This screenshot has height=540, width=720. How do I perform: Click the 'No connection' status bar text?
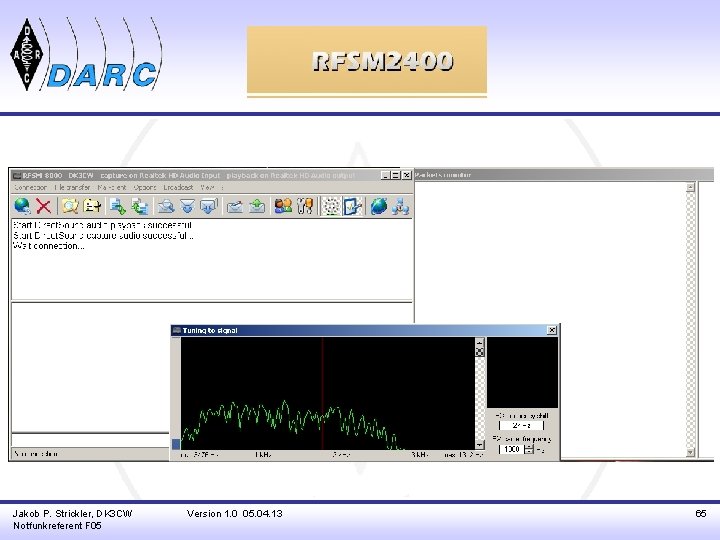(36, 454)
